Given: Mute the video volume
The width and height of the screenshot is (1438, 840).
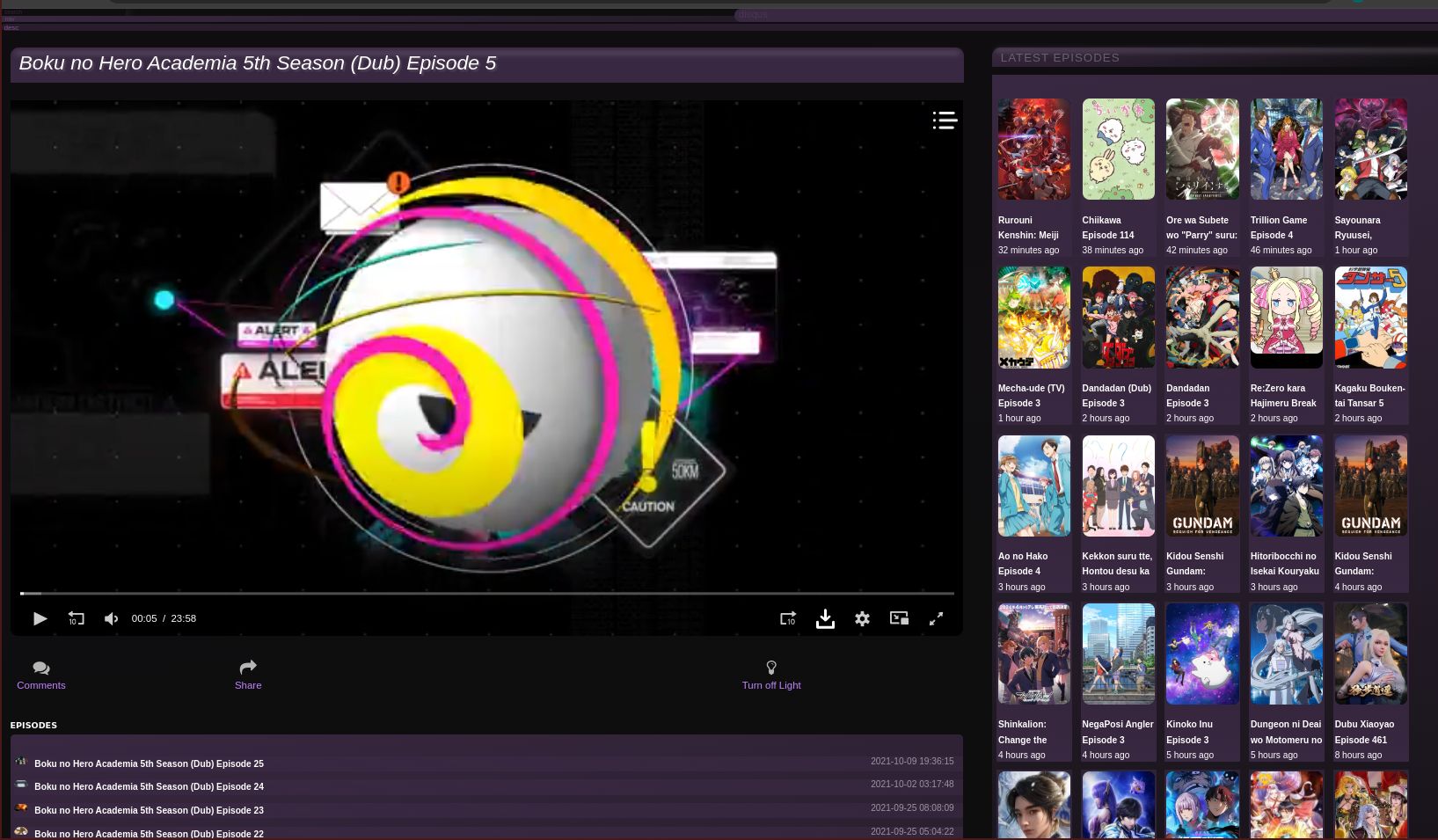Looking at the screenshot, I should 112,618.
